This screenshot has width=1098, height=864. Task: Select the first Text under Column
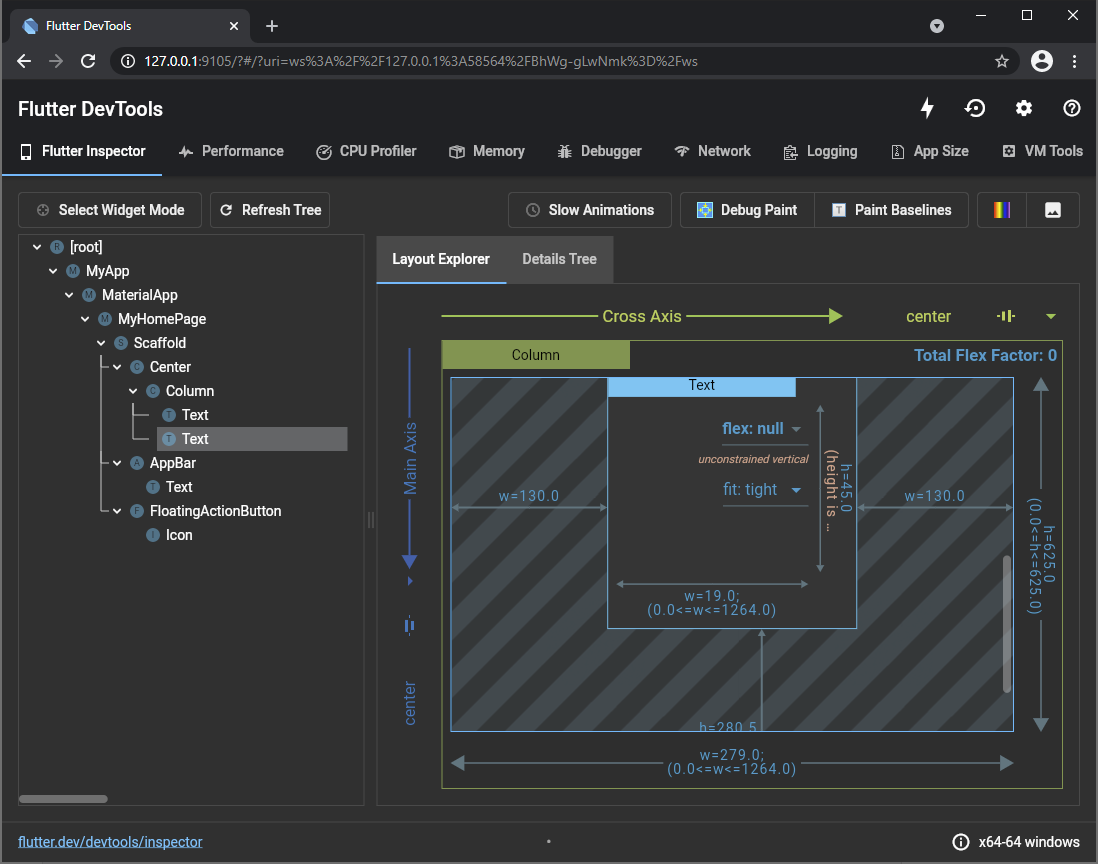click(195, 415)
